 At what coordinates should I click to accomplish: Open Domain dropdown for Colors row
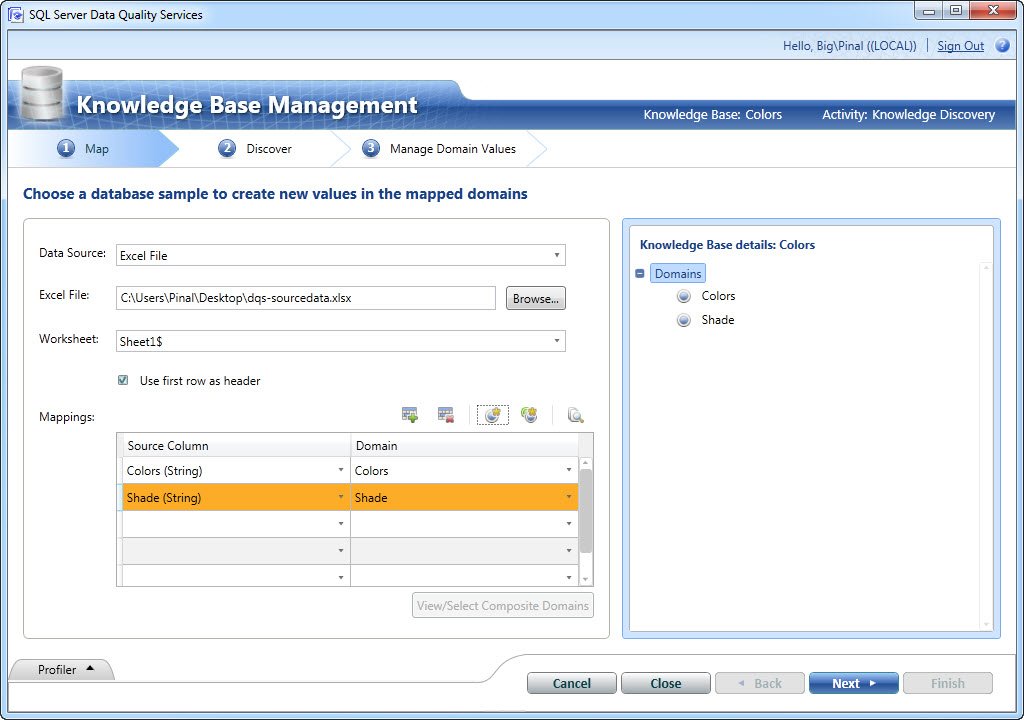(x=569, y=470)
